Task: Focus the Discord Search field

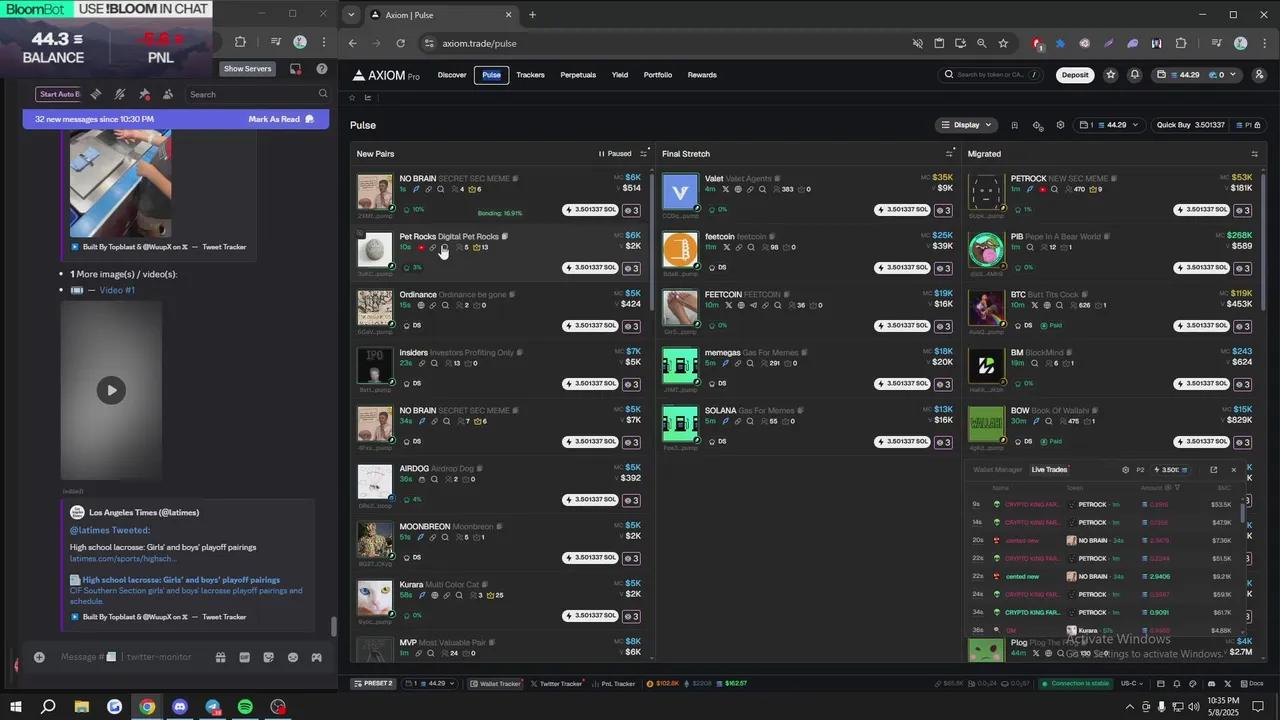Action: click(258, 94)
